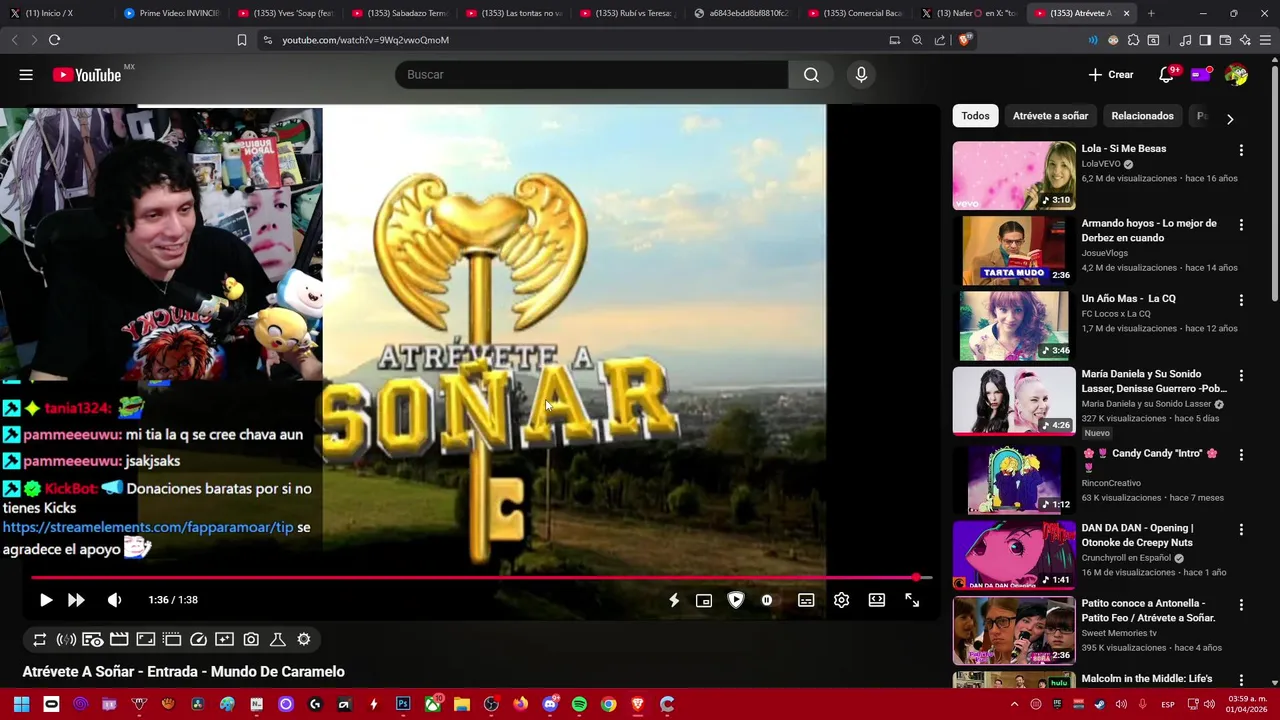This screenshot has height=720, width=1280.
Task: Reload the page
Action: [54, 40]
